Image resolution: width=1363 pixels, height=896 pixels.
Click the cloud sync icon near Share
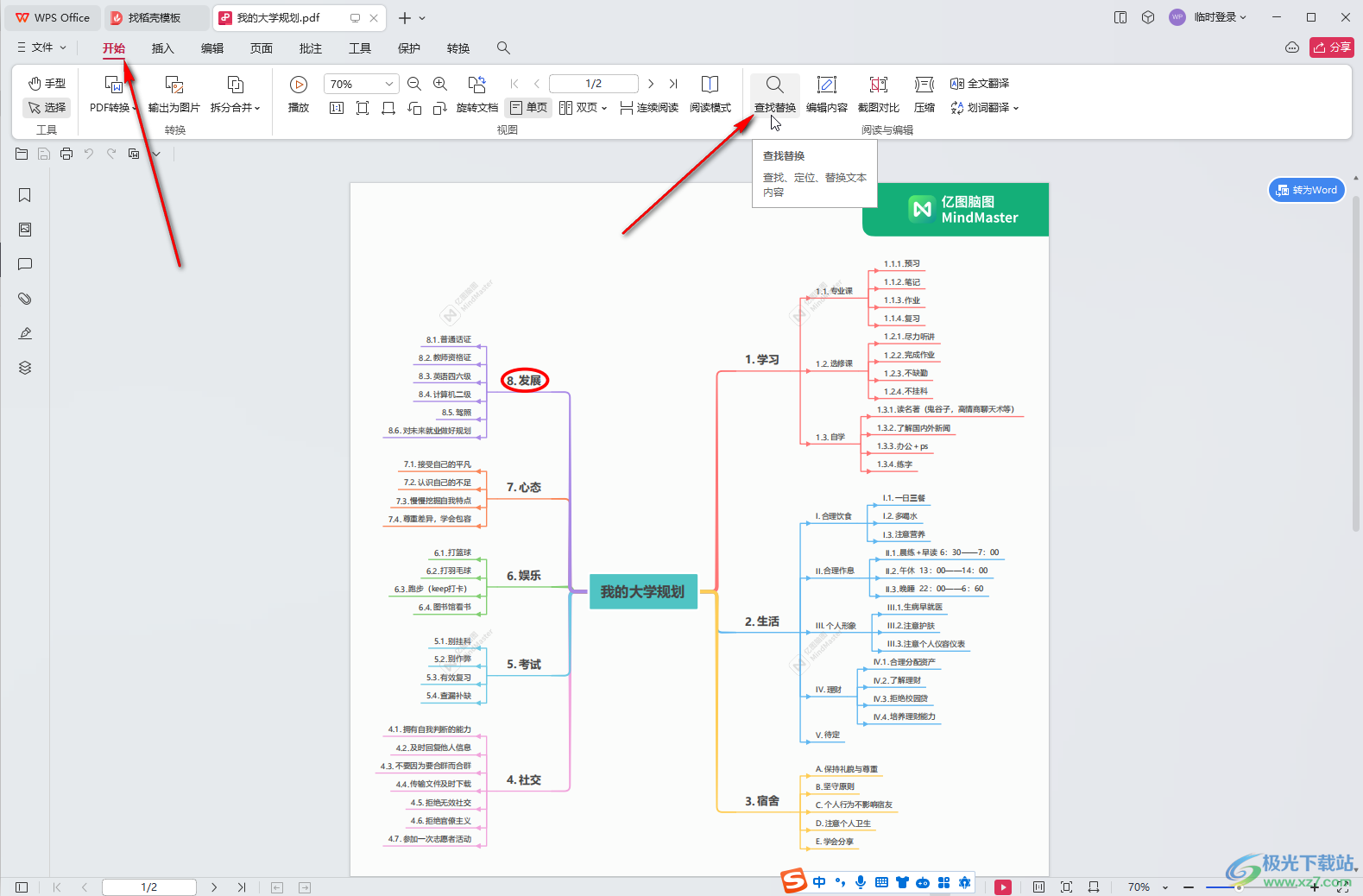tap(1292, 47)
